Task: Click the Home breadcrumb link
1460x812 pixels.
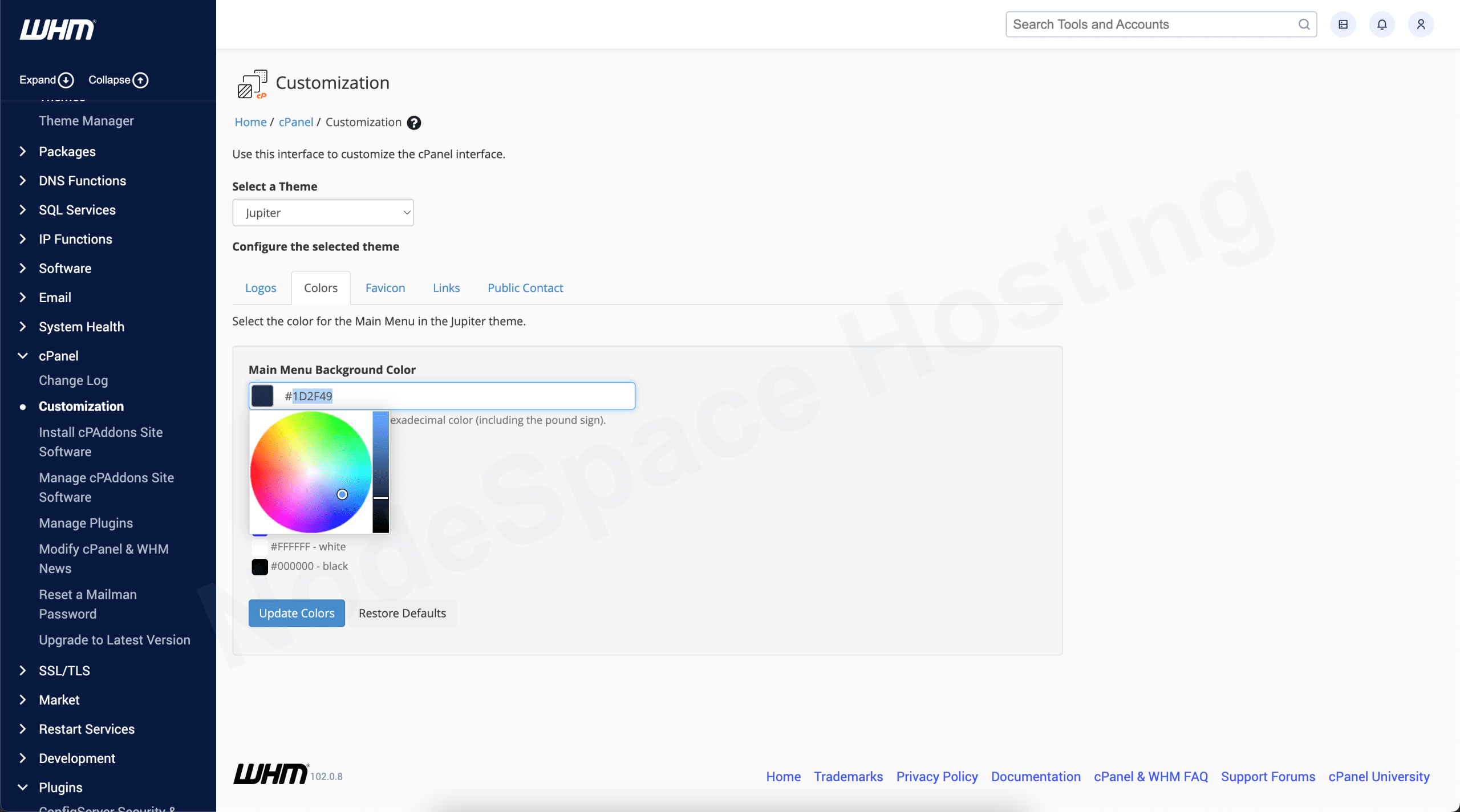Action: (250, 122)
